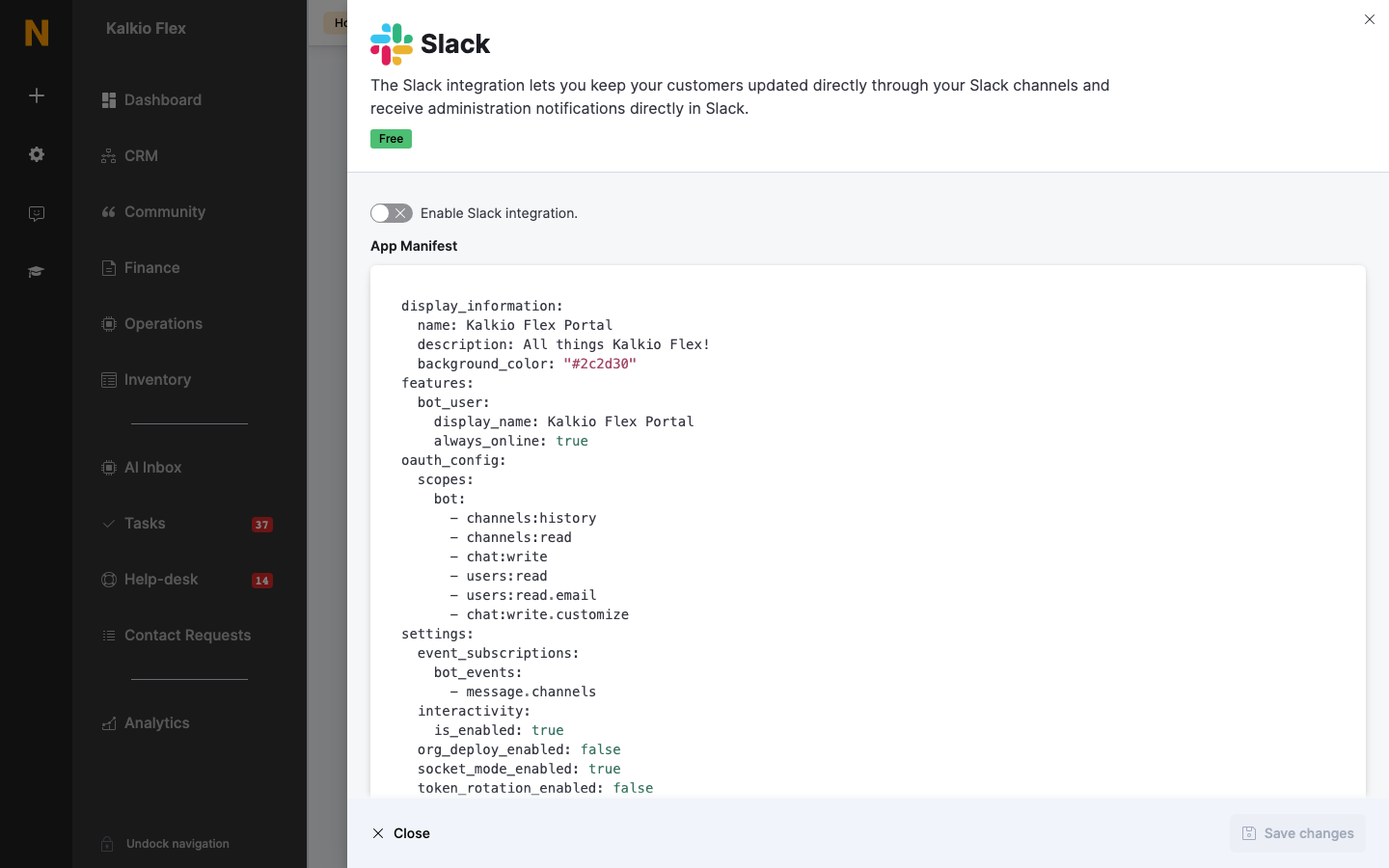The height and width of the screenshot is (868, 1389).
Task: Click the Help-desk badge showing 14
Action: [262, 581]
